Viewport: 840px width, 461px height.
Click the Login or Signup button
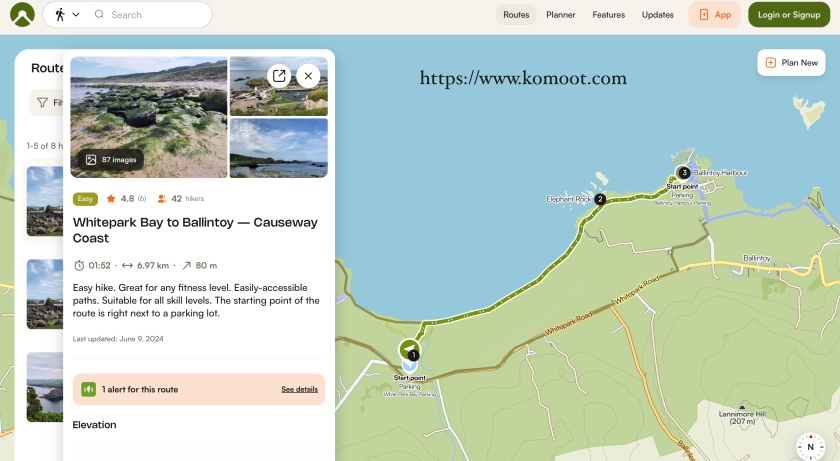789,15
